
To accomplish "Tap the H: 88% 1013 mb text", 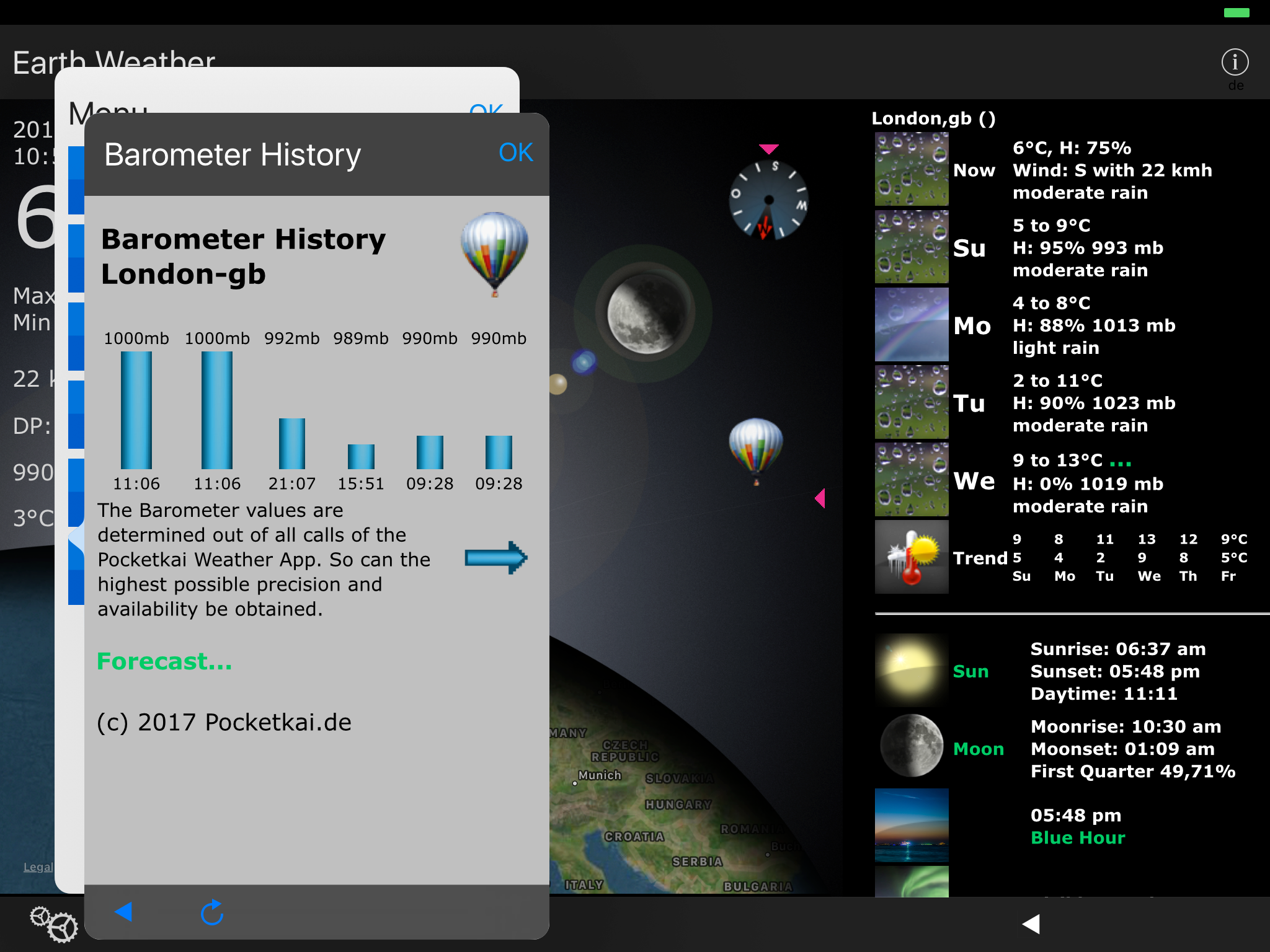I will click(x=1094, y=325).
